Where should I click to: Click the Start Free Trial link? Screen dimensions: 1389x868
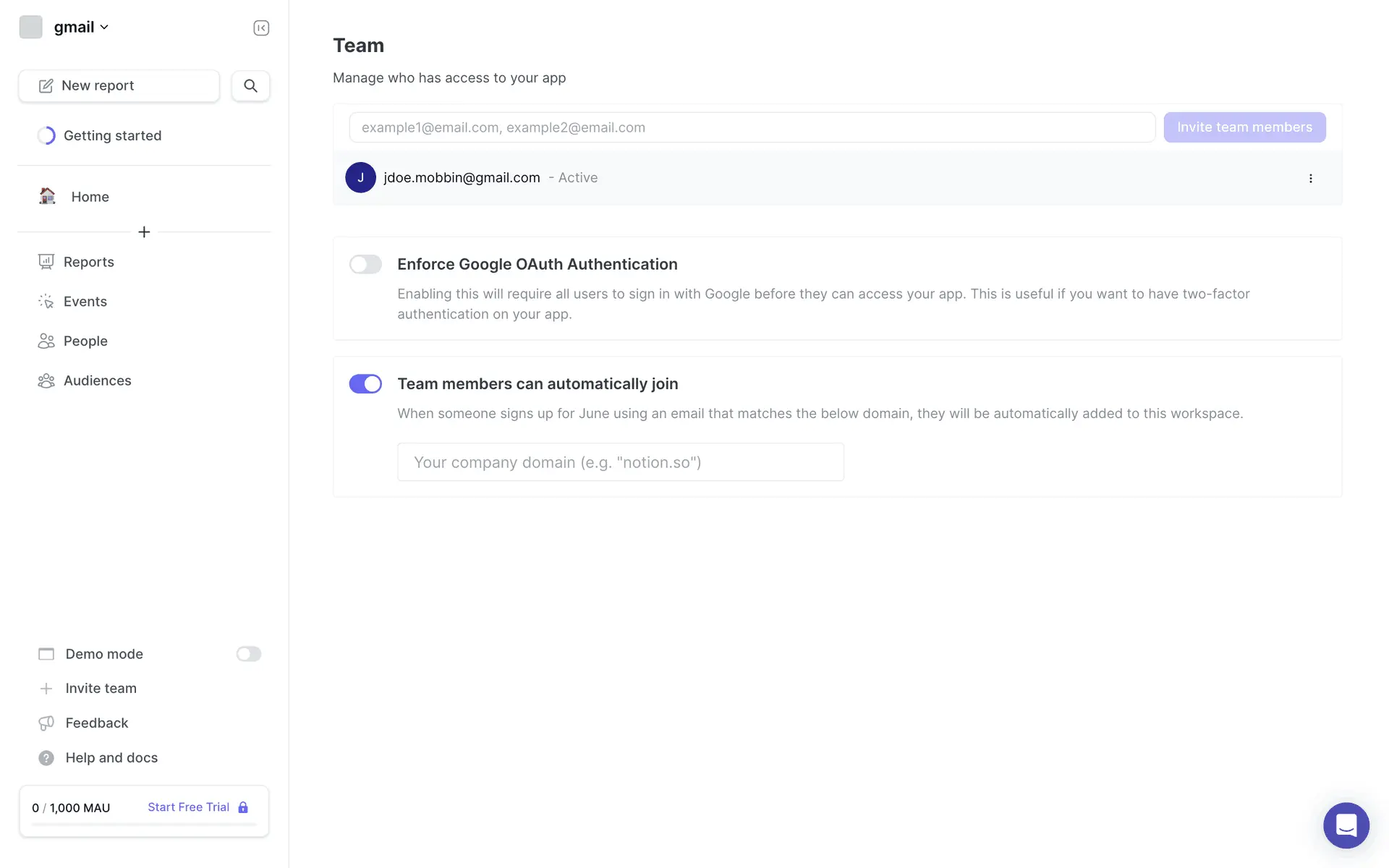pyautogui.click(x=188, y=807)
